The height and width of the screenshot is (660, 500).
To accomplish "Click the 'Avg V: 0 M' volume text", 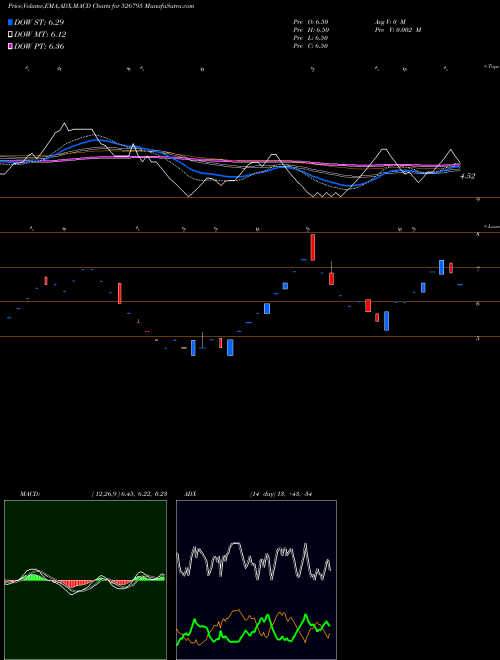I will click(x=390, y=21).
